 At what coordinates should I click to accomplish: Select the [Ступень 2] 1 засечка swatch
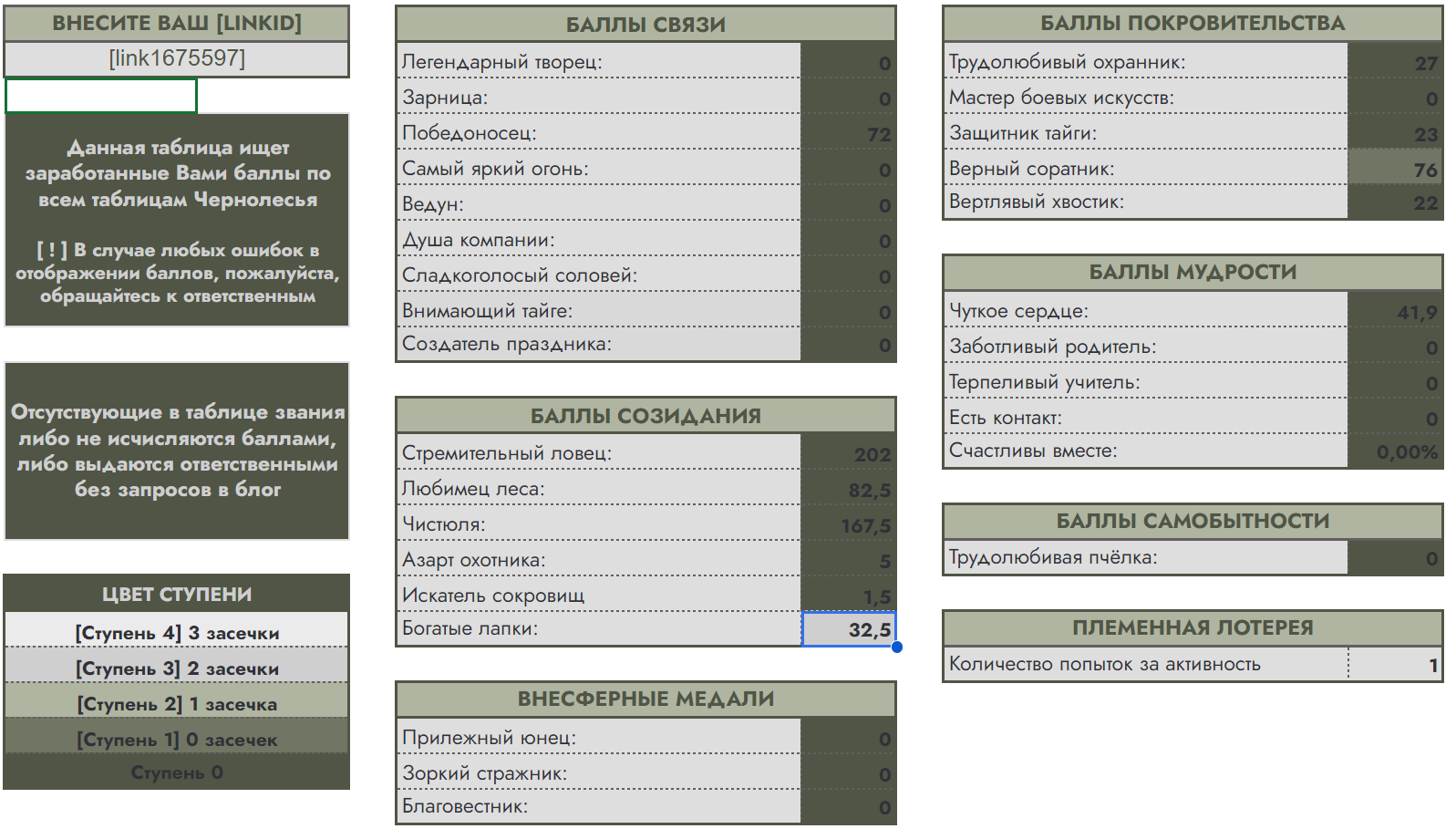pos(176,703)
